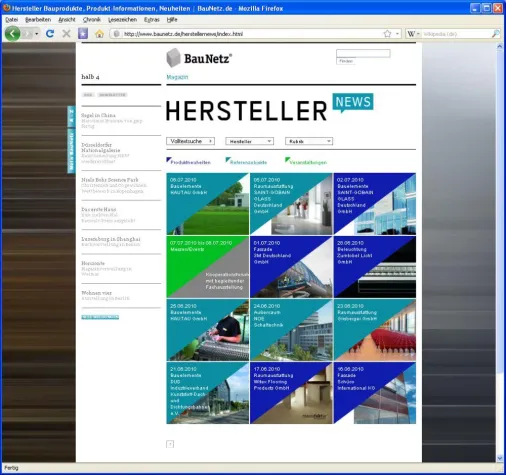Open the 17.06.2010 Raumausstattung flooring tile

tap(291, 393)
